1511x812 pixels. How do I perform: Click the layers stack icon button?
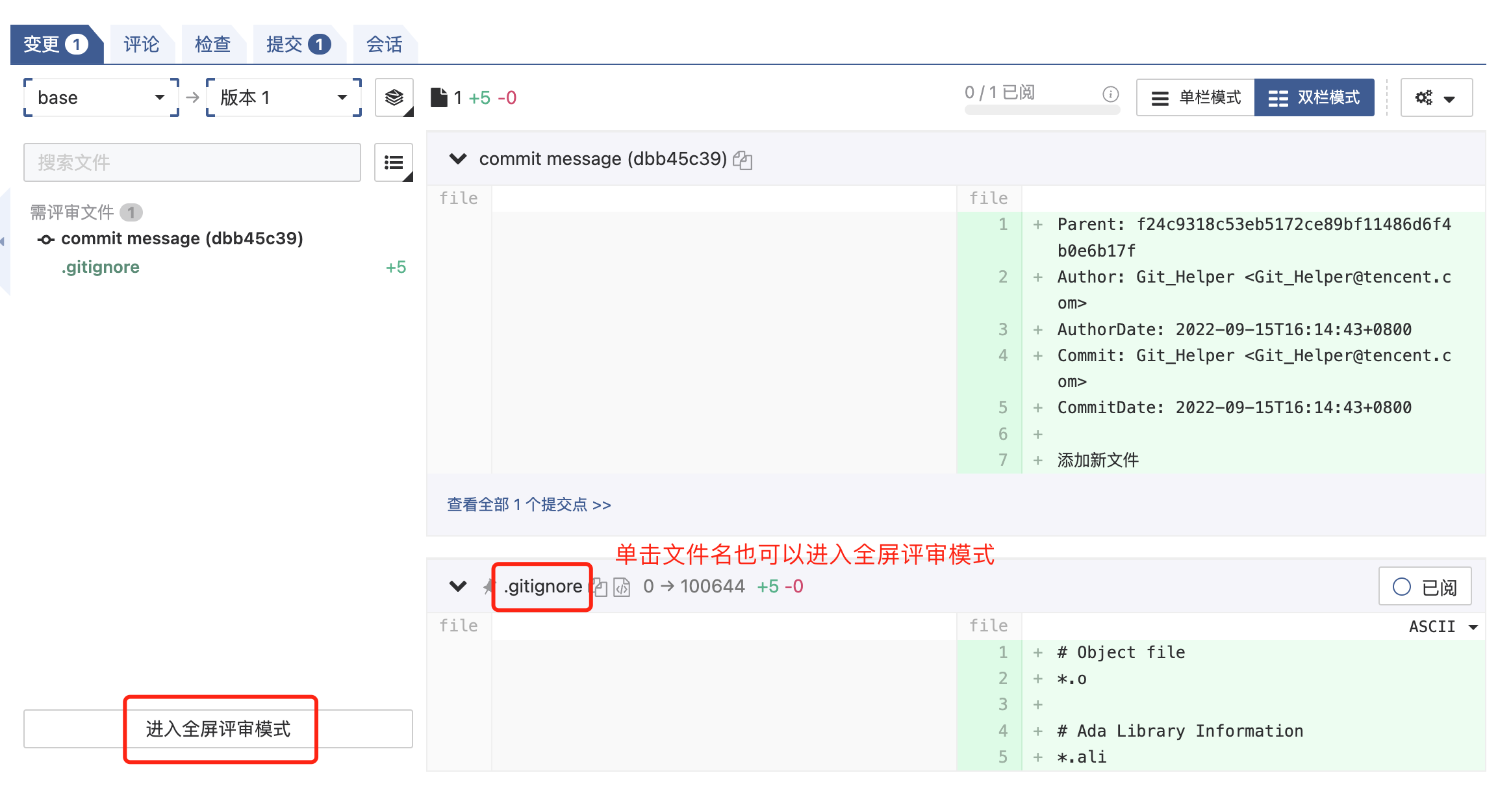click(x=394, y=97)
